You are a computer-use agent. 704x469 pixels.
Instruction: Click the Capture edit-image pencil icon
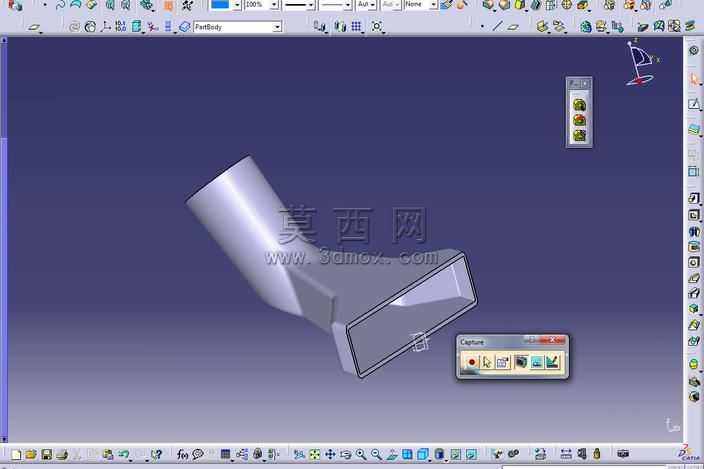pos(552,362)
